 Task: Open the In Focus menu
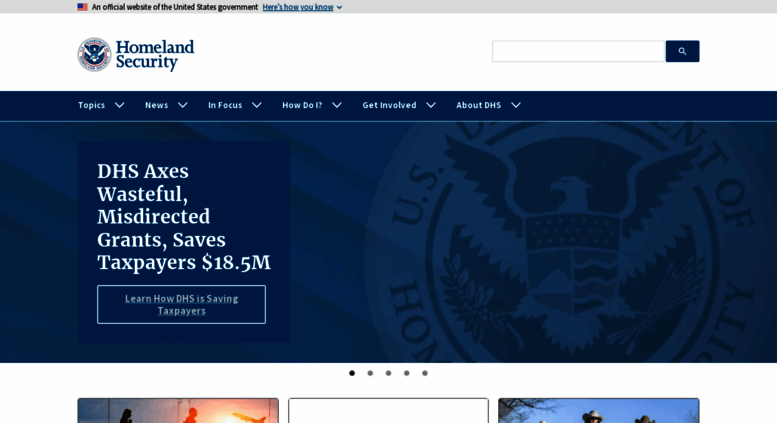click(225, 105)
